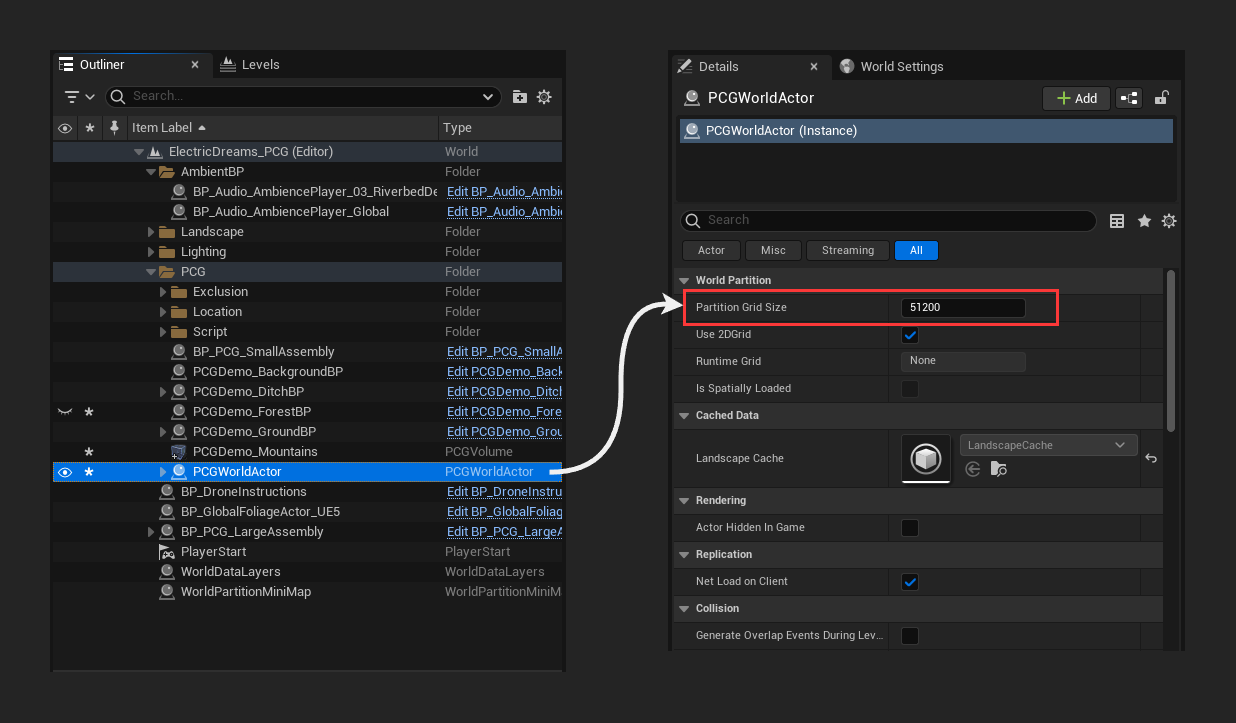
Task: Open Edit PCGDemo_ForestBP link
Action: (504, 411)
